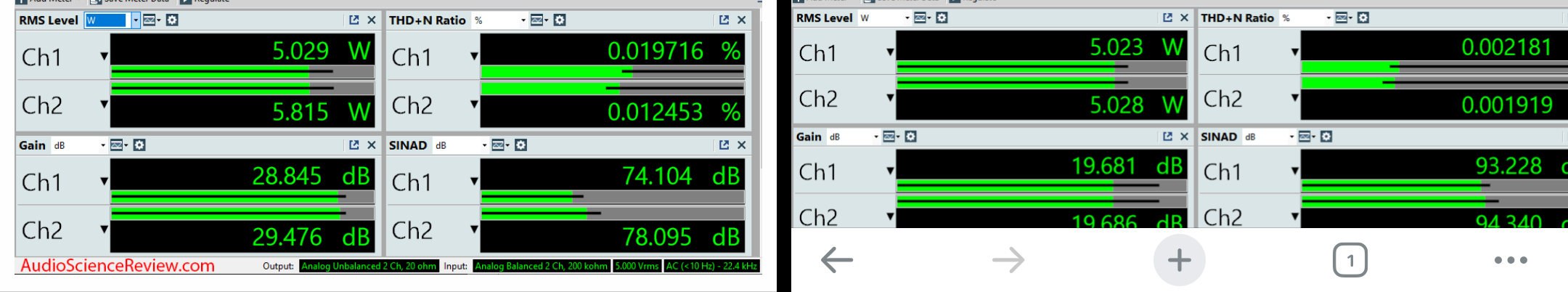
Task: Expand Ch1 channel dropdown in Gain panel reading 28.845
Action: tap(104, 182)
